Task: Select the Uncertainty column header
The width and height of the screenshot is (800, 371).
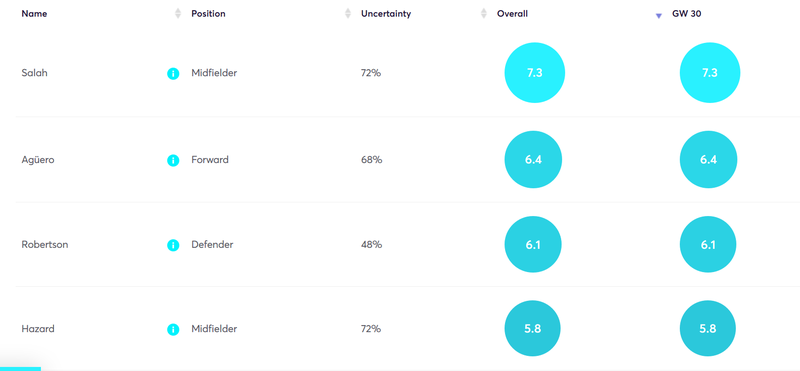Action: 386,14
